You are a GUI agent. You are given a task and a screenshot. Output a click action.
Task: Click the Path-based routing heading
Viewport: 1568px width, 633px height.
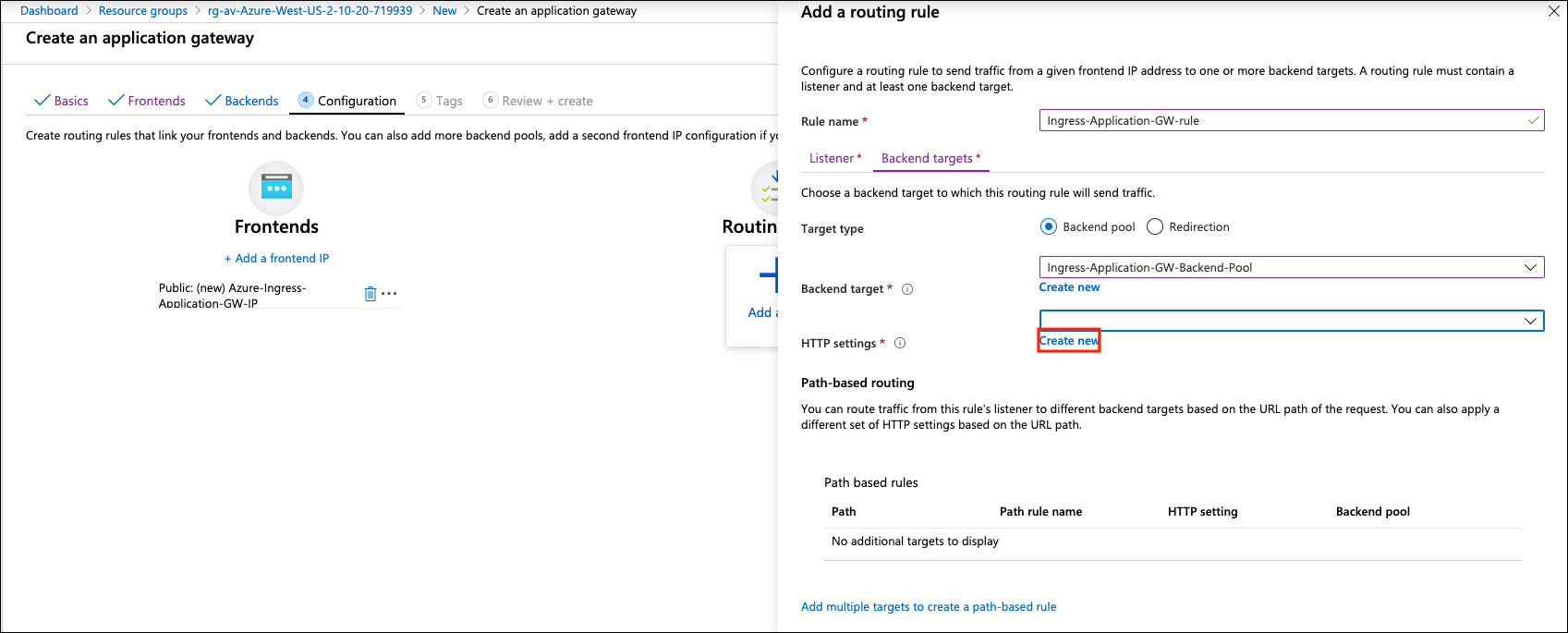(x=857, y=383)
